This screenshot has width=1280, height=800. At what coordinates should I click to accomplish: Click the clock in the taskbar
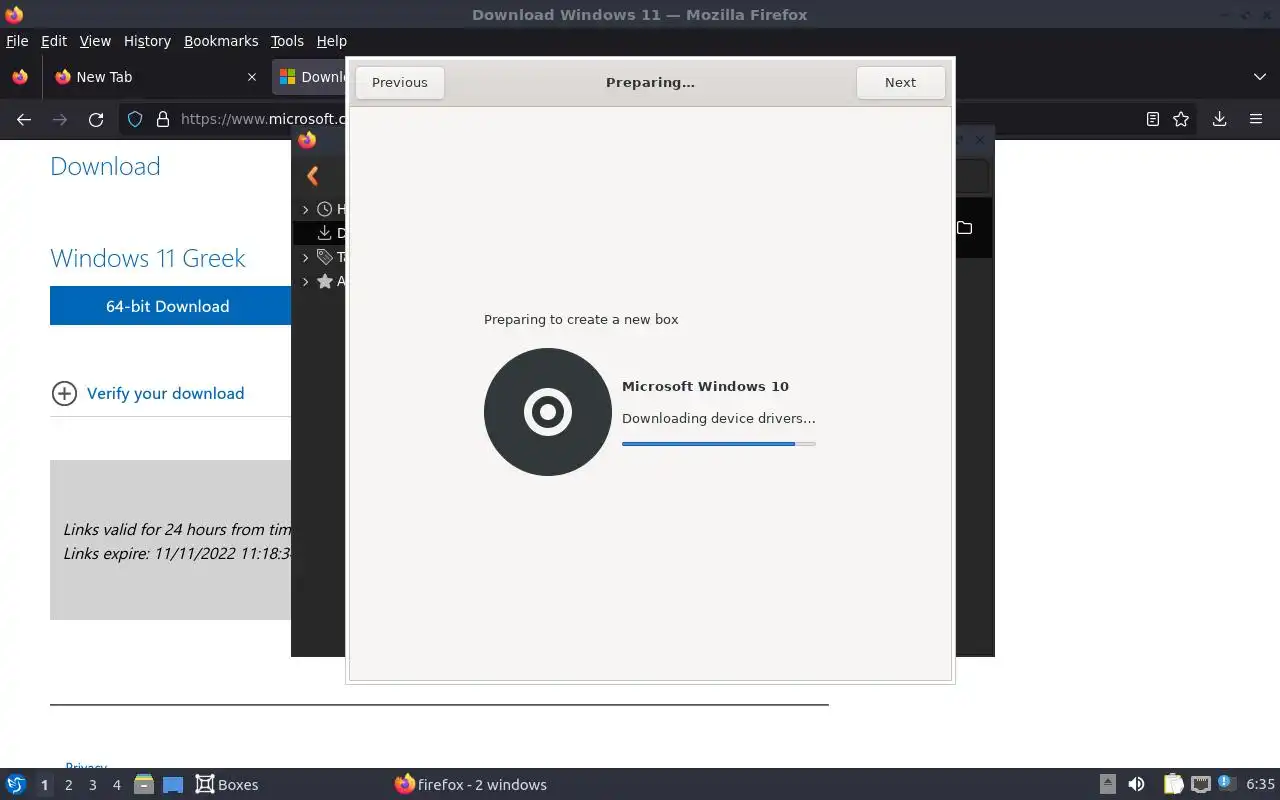[1260, 784]
